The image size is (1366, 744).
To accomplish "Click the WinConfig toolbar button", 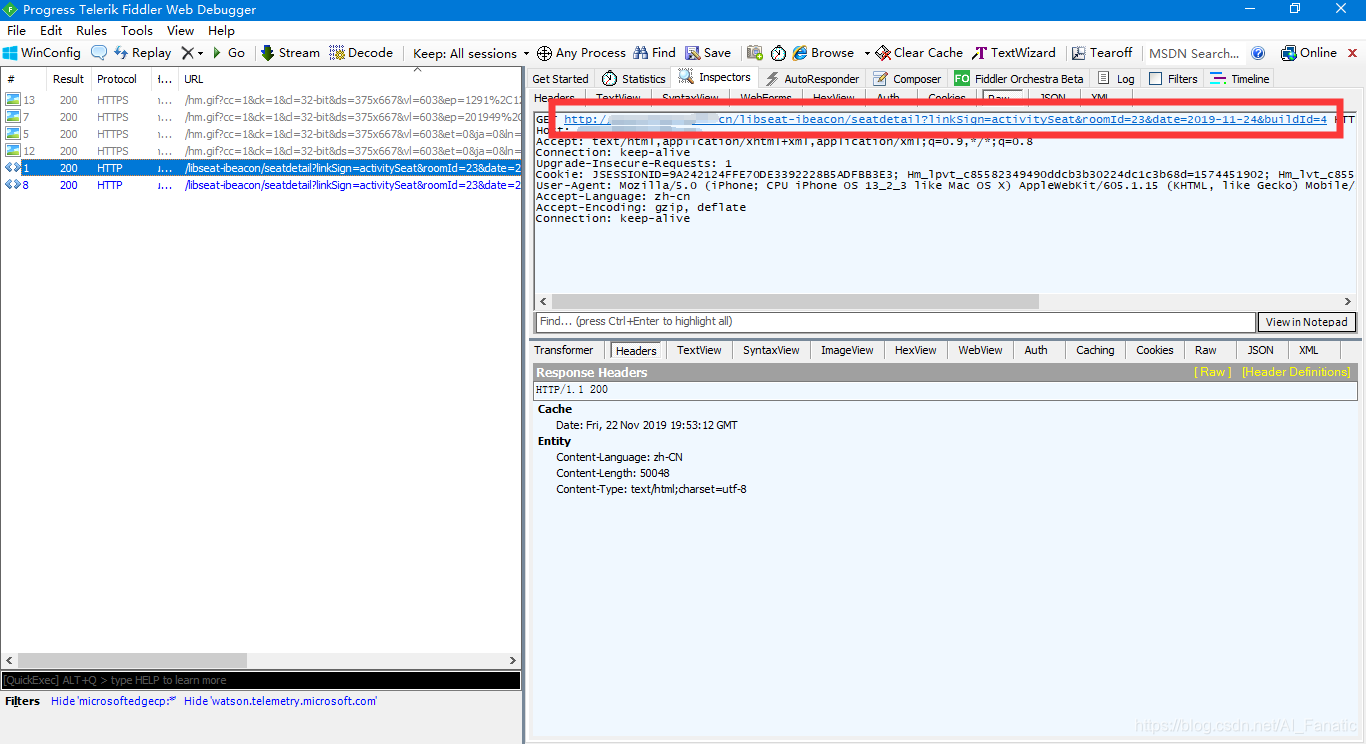I will click(42, 53).
